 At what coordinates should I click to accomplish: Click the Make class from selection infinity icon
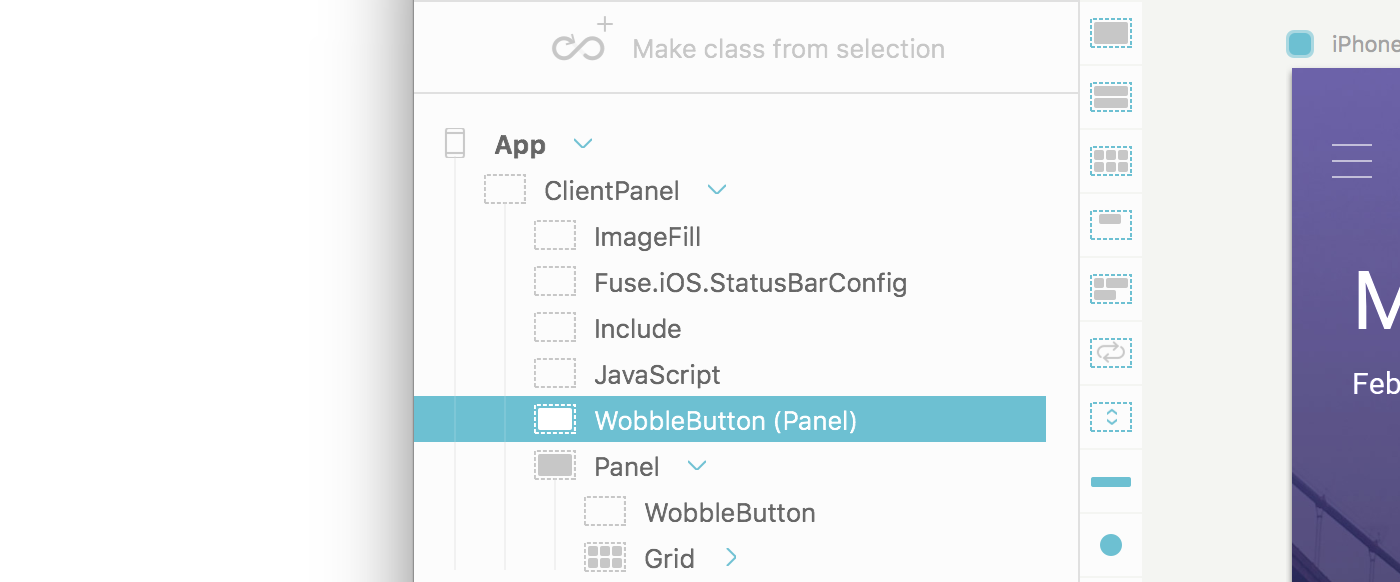(582, 43)
